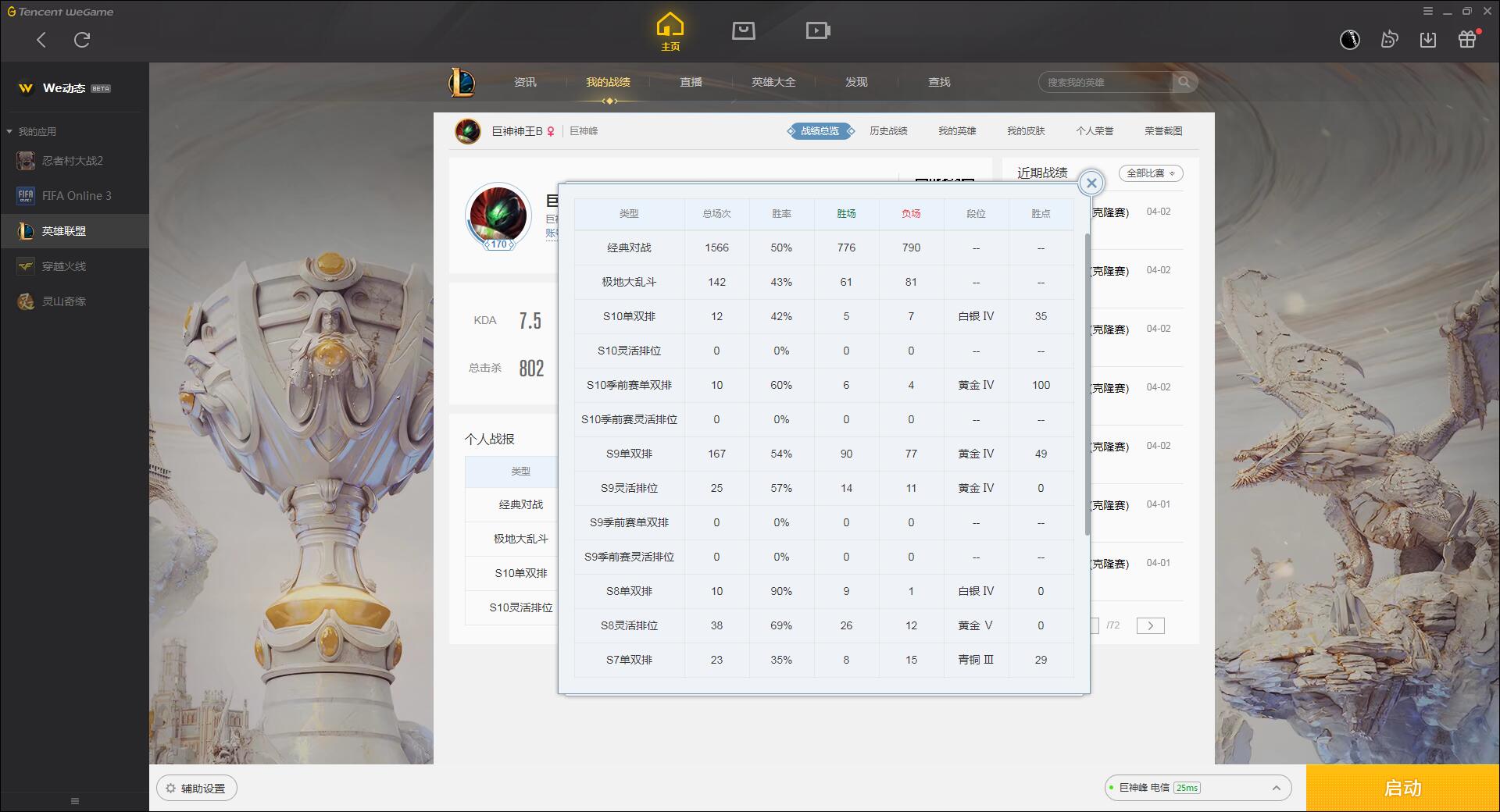
Task: Click the level 170 champion portrait
Action: tap(497, 215)
